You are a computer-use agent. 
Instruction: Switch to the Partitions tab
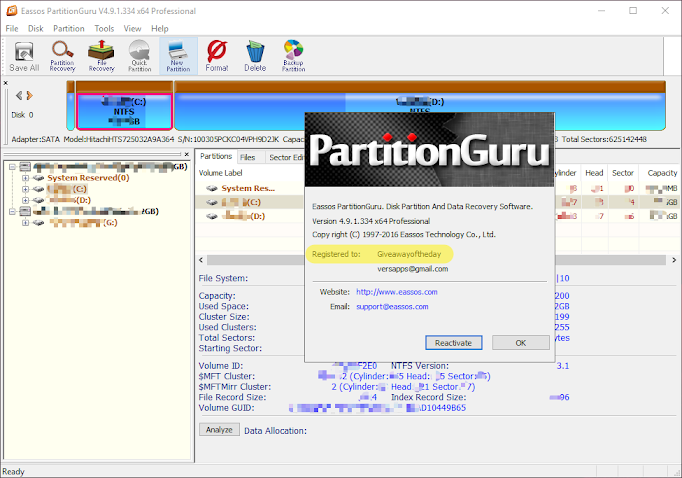point(216,157)
